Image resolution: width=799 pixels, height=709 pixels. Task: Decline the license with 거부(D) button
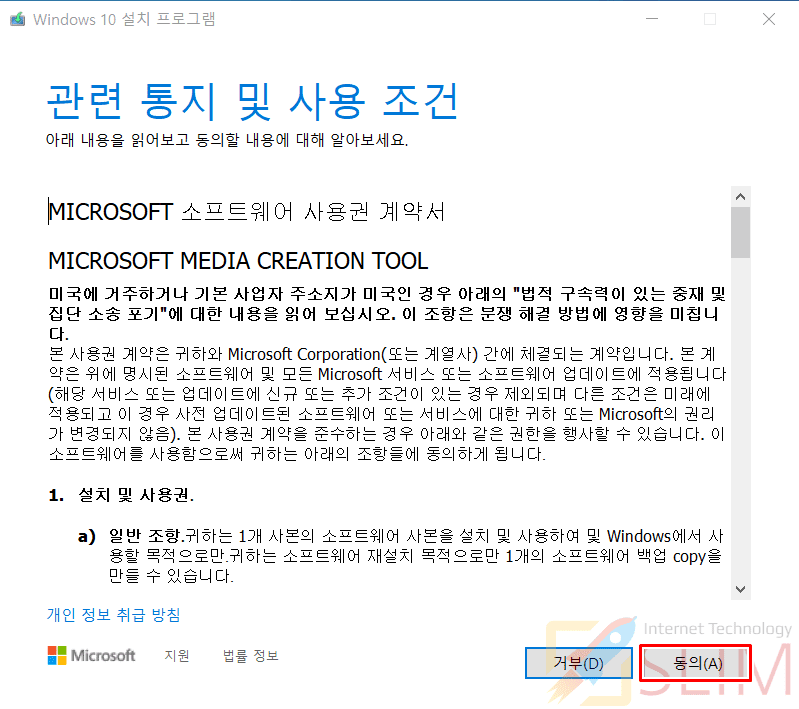[x=579, y=663]
